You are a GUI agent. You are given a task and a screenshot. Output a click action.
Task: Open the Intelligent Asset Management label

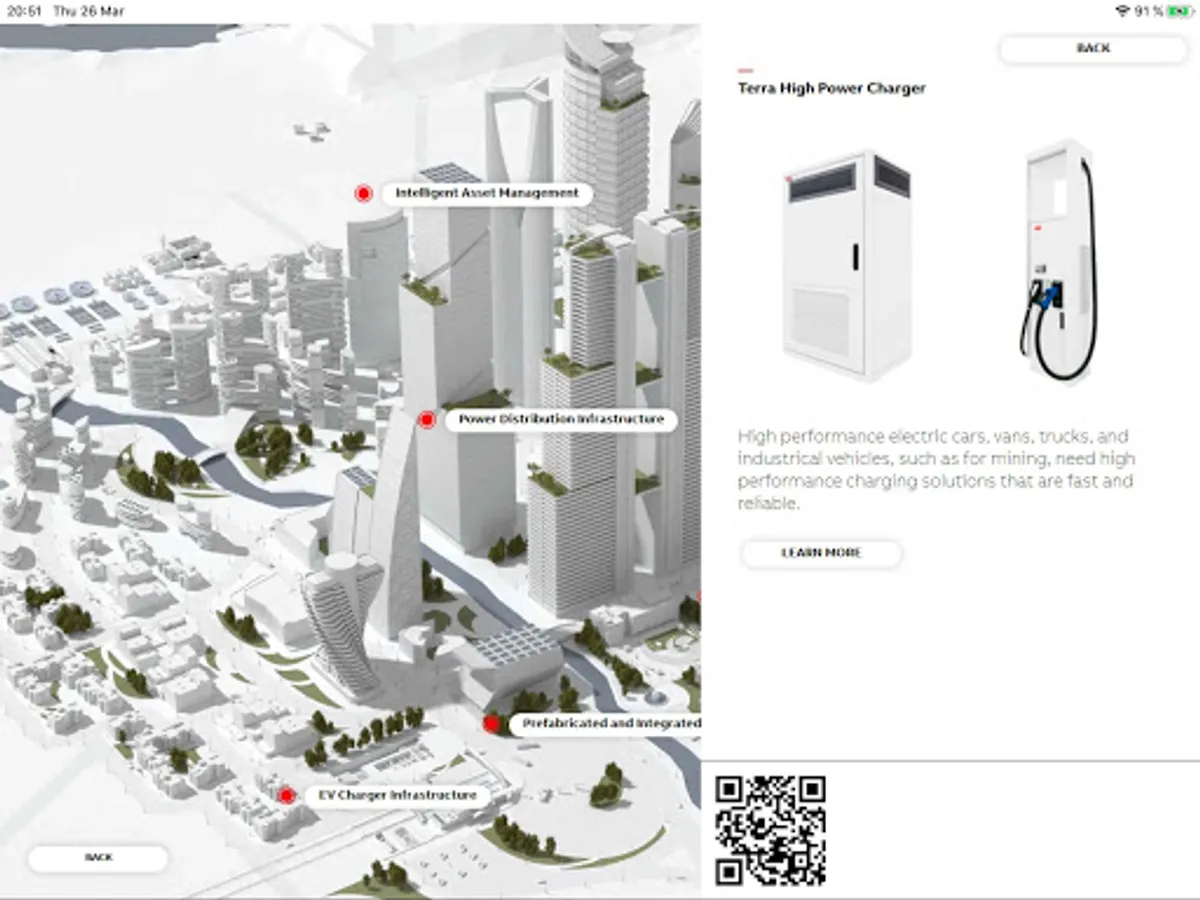(x=487, y=193)
